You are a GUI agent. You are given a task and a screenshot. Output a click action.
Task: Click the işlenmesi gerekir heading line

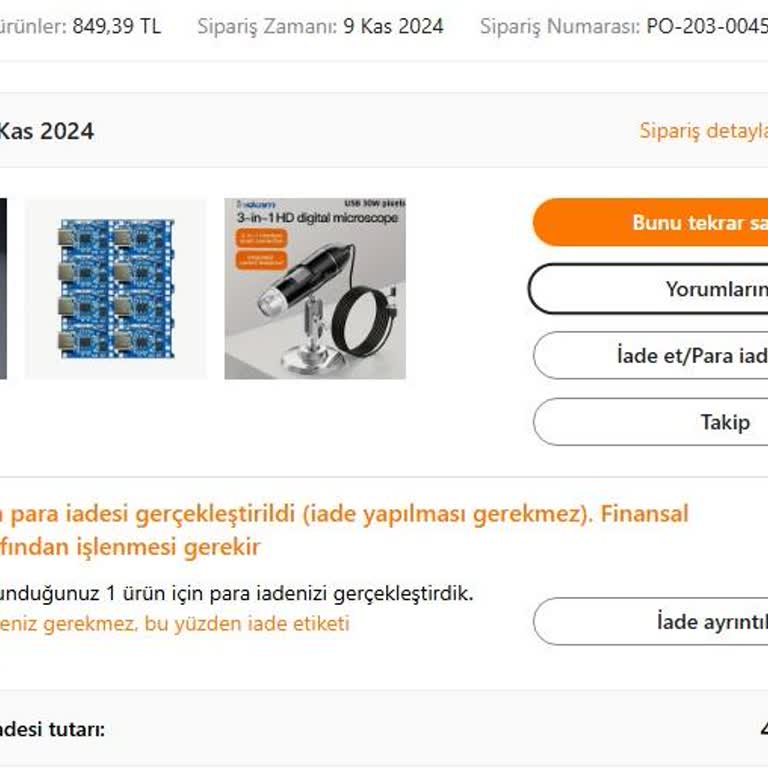click(x=130, y=547)
